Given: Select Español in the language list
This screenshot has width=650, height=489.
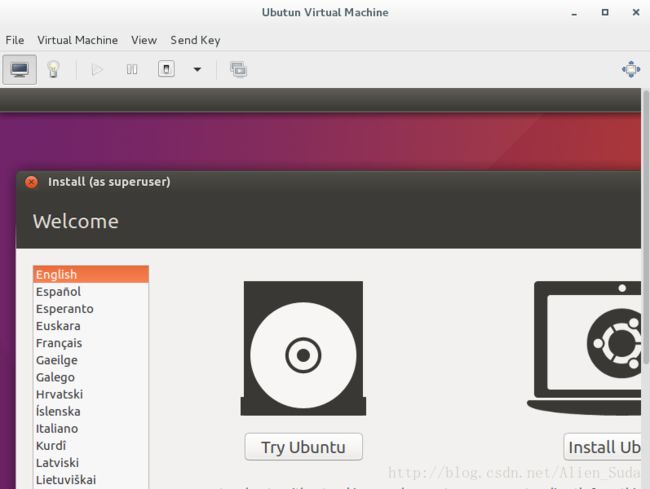Looking at the screenshot, I should (x=91, y=292).
